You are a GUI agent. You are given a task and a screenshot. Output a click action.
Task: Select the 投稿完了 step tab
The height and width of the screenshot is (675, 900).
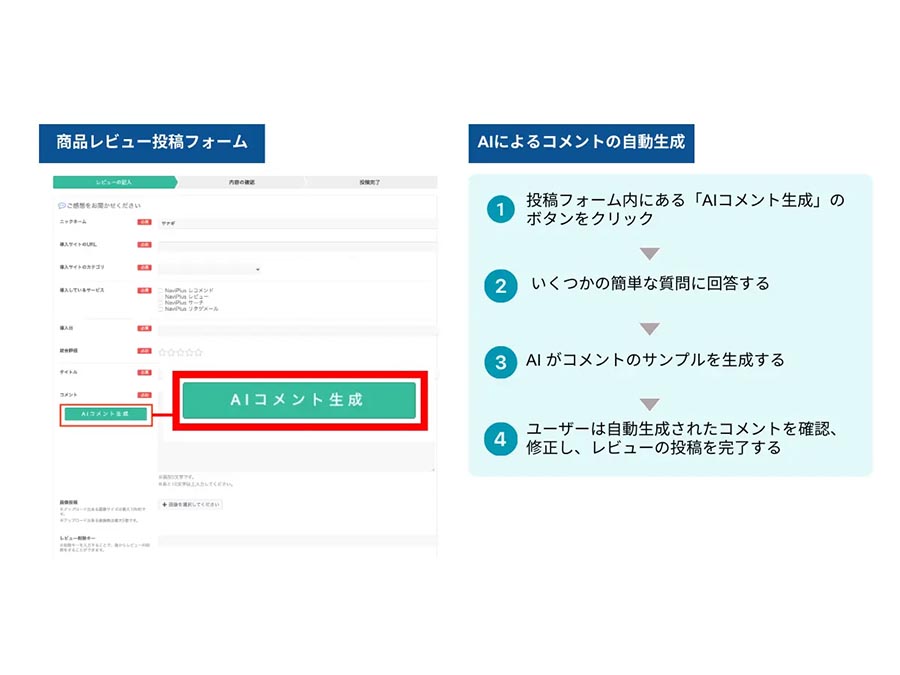pyautogui.click(x=370, y=182)
